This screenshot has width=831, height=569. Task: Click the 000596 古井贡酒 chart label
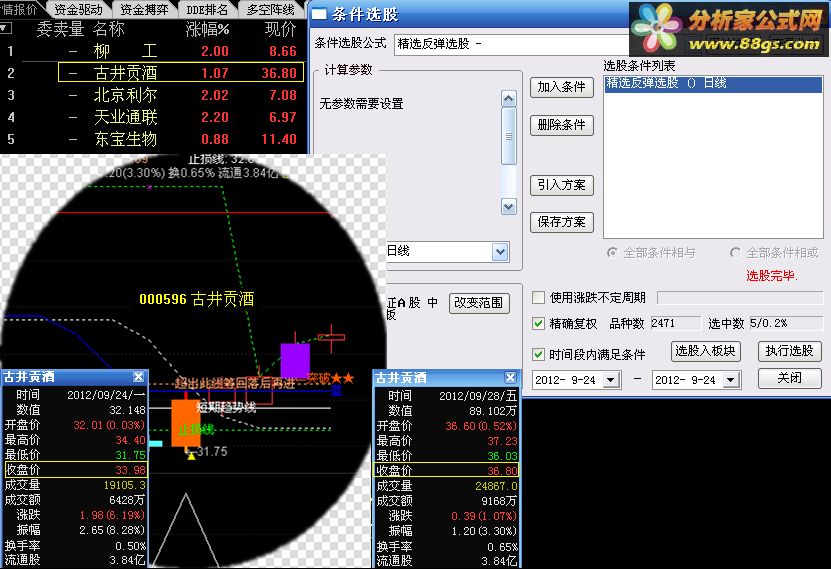197,299
